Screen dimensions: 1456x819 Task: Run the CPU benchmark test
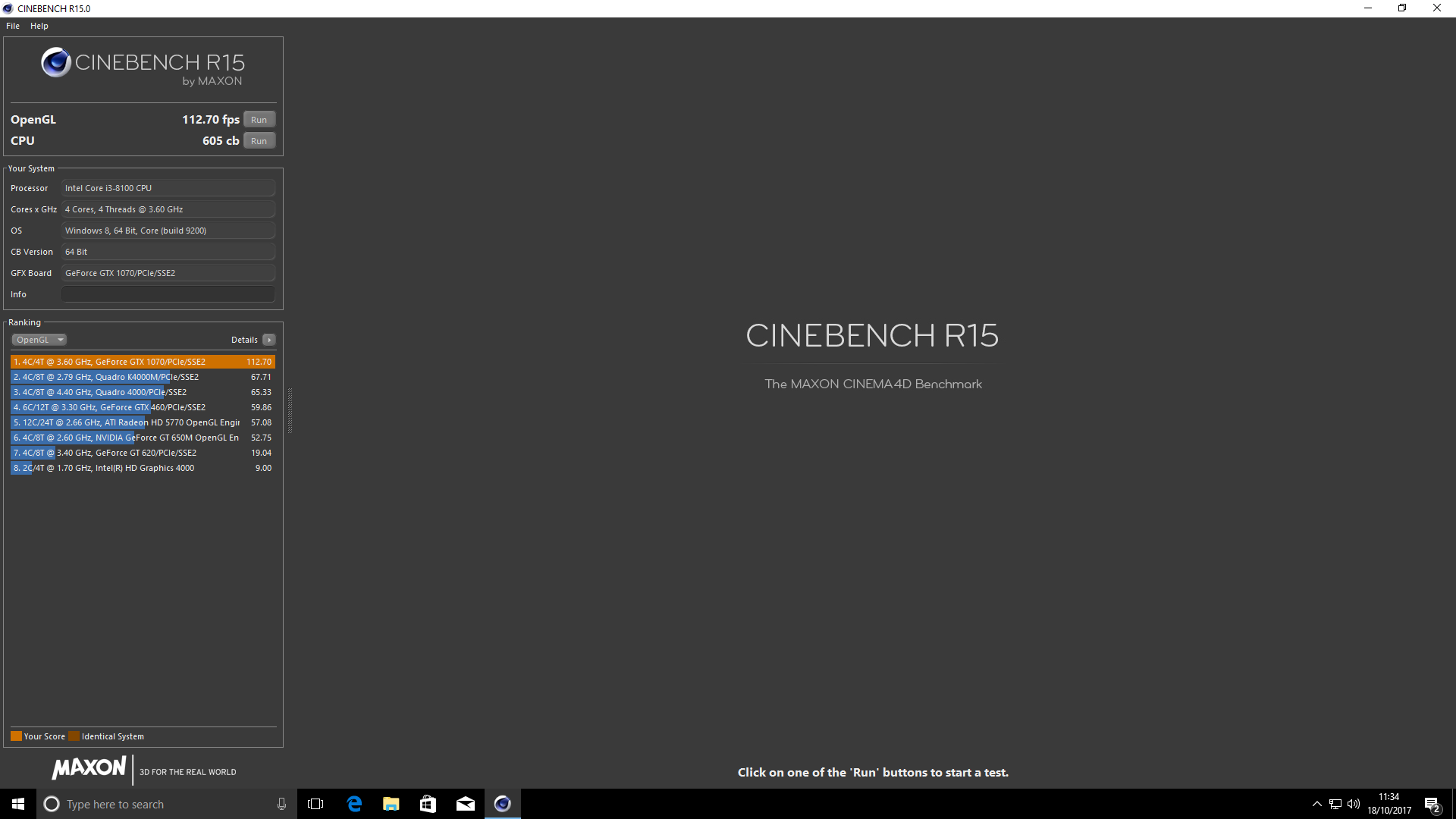click(259, 141)
